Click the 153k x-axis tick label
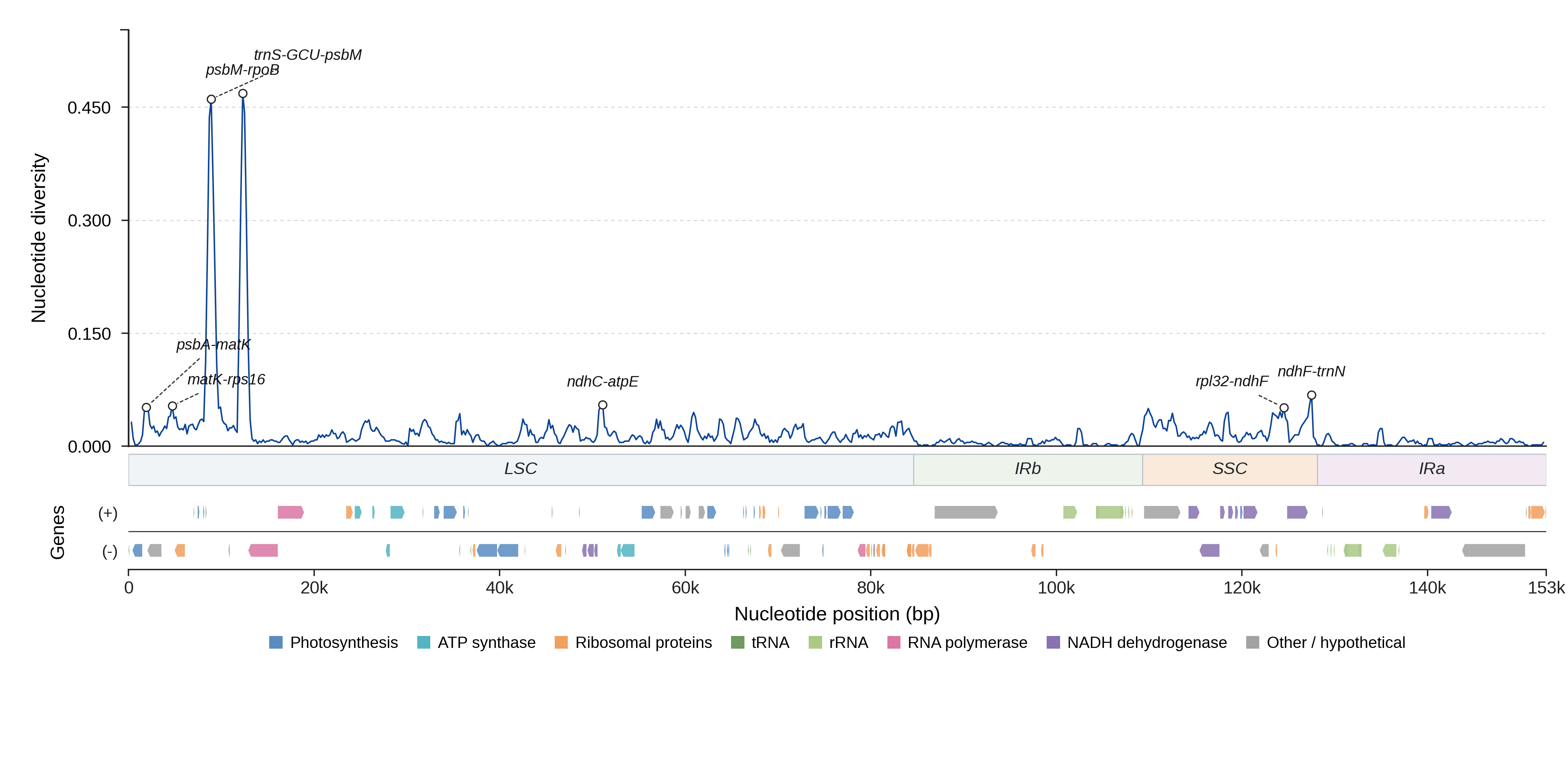The height and width of the screenshot is (763, 1568). tap(1546, 588)
